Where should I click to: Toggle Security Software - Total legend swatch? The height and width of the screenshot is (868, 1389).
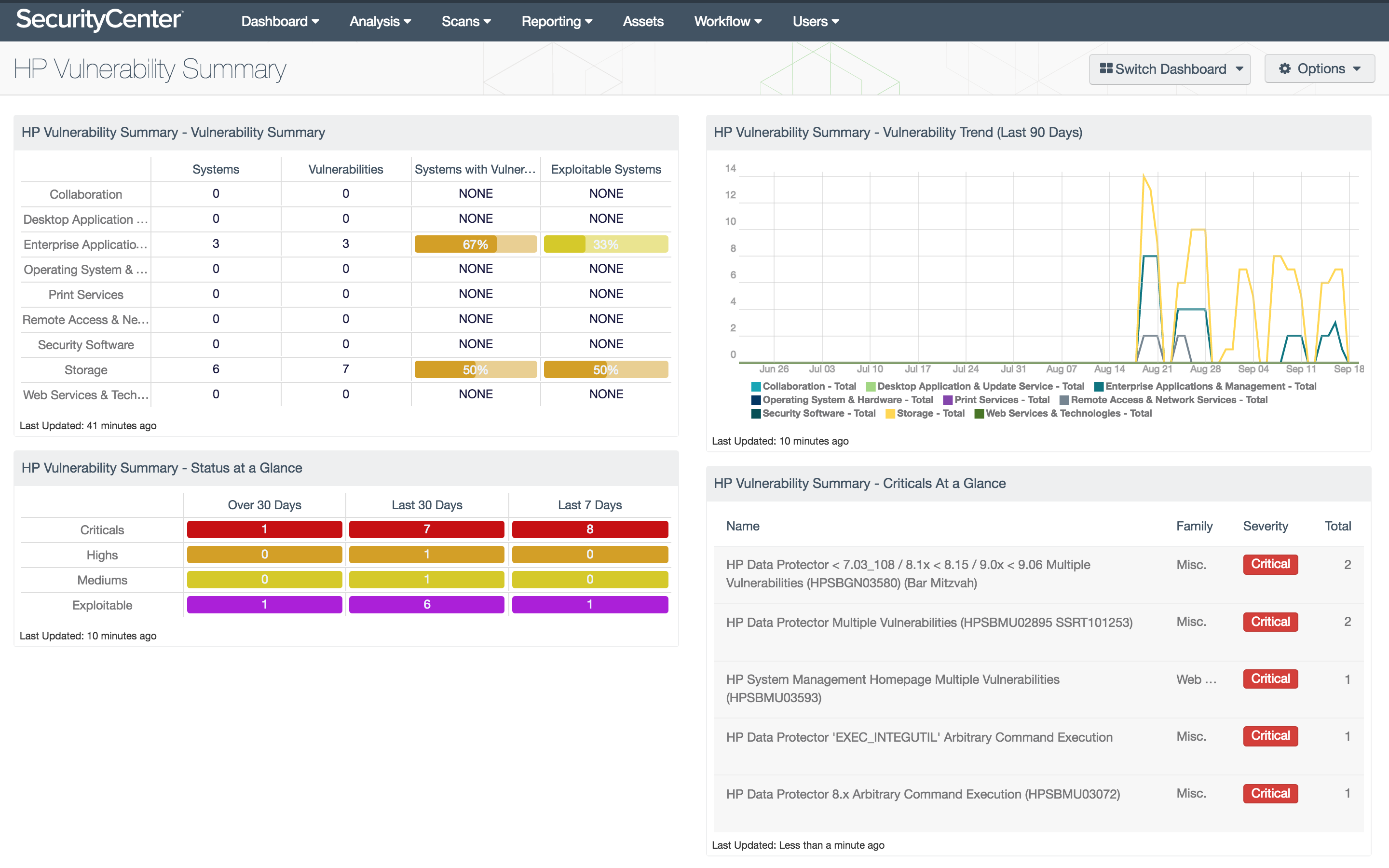click(x=756, y=414)
